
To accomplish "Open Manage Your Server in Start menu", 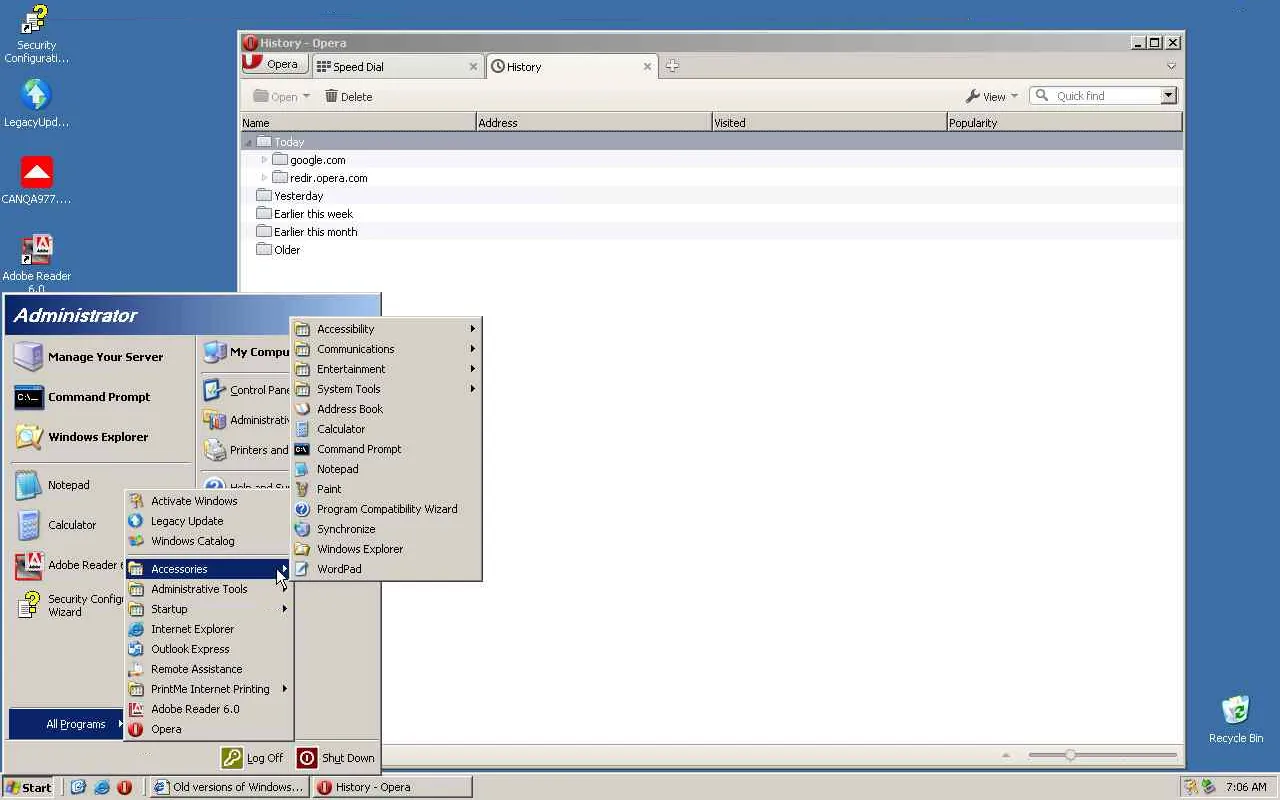I will coord(100,357).
